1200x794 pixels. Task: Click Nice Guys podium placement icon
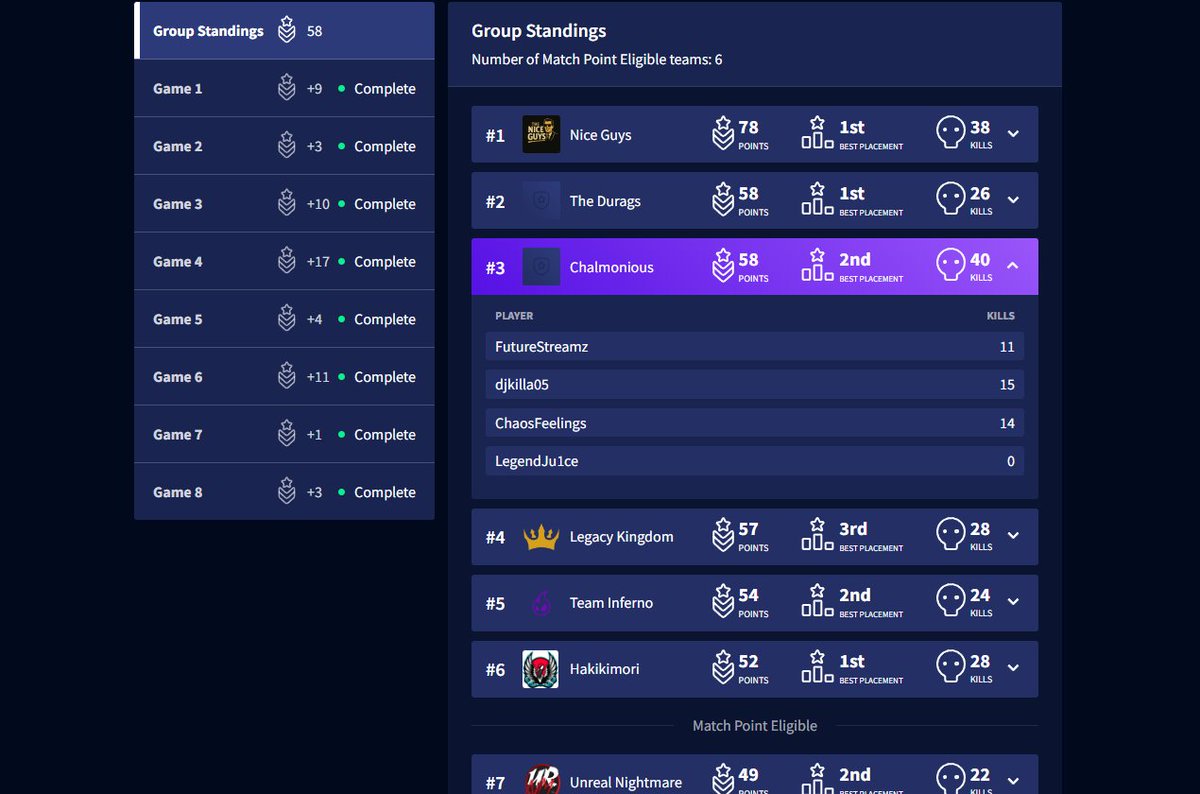pos(817,132)
